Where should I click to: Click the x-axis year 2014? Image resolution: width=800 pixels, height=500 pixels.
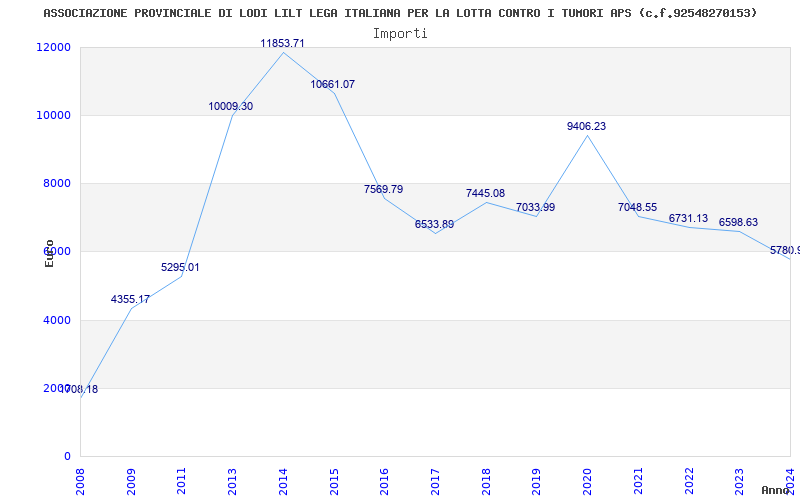[283, 481]
